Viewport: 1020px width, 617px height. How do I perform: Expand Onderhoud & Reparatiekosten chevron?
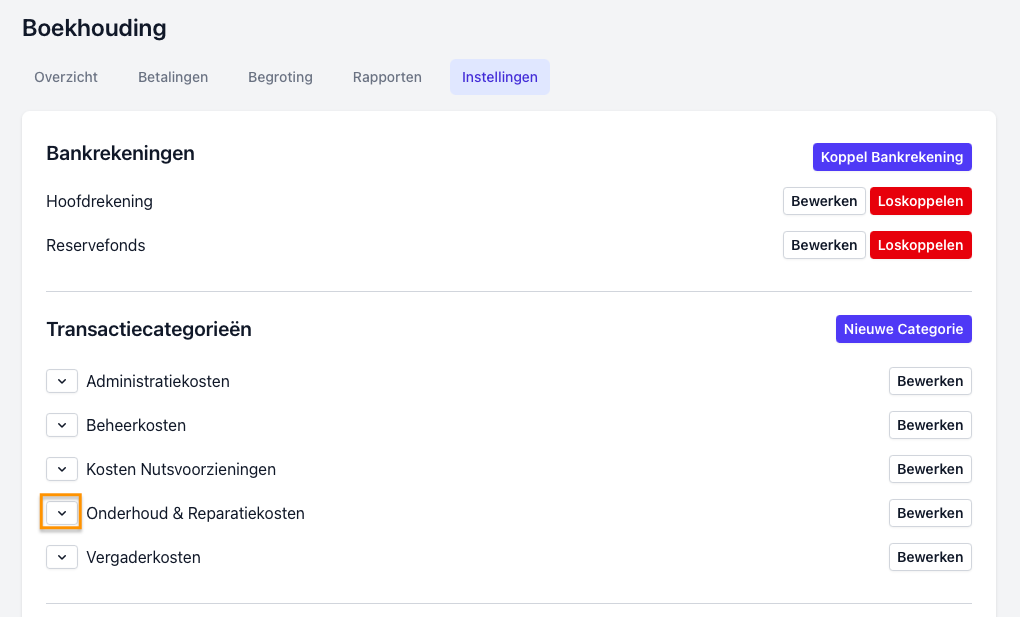click(x=62, y=513)
